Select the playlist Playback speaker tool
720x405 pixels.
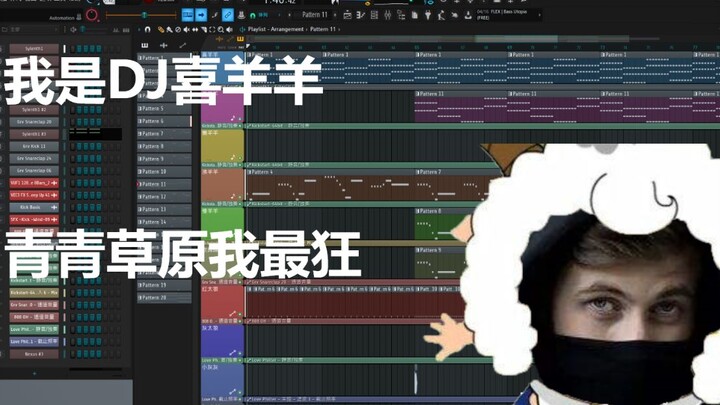230,29
